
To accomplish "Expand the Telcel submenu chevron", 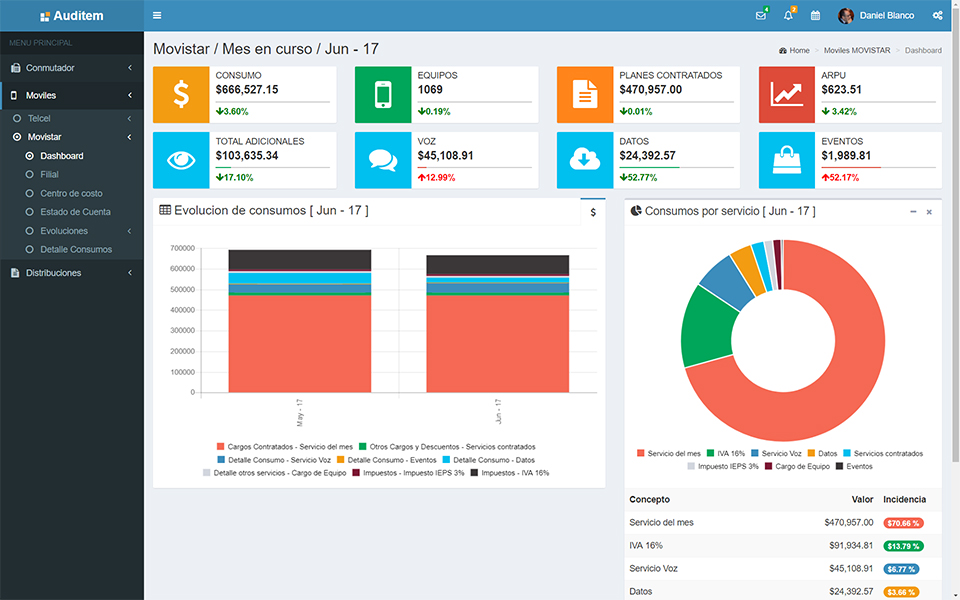I will [x=130, y=119].
